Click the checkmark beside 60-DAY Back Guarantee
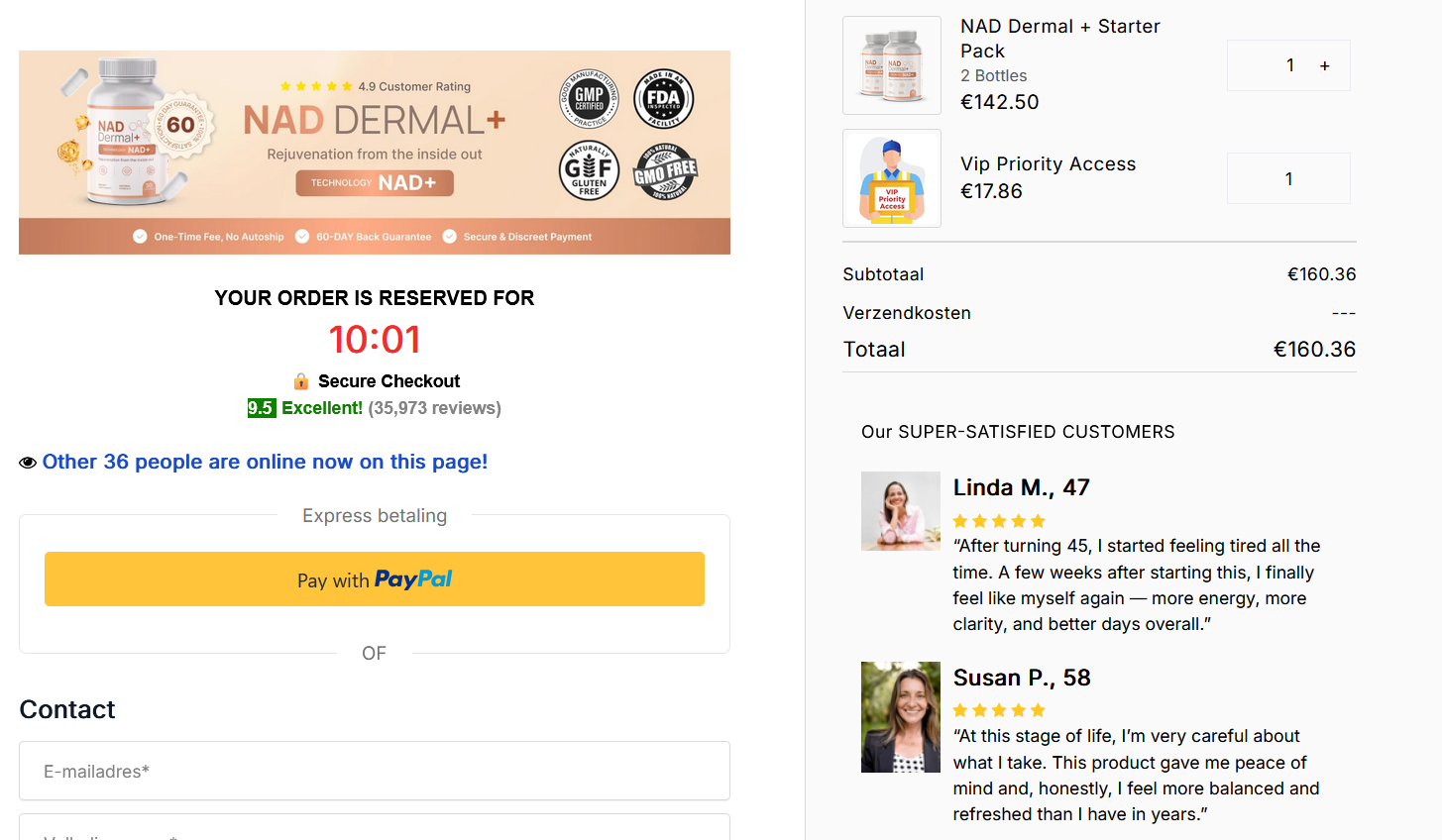 (302, 237)
